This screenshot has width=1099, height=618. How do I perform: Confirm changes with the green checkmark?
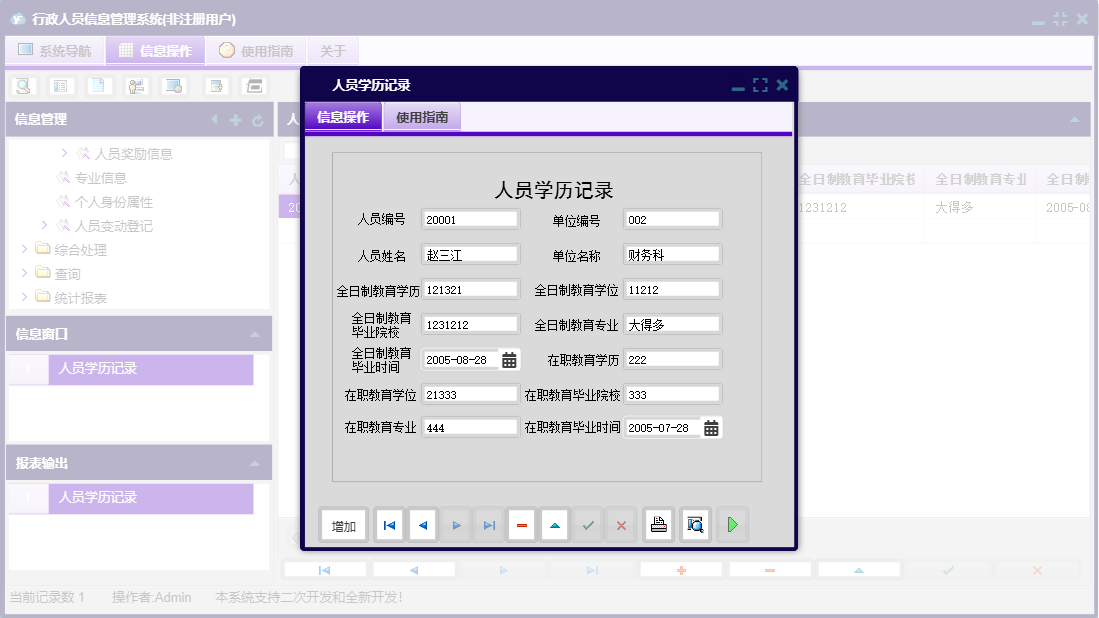click(x=588, y=524)
